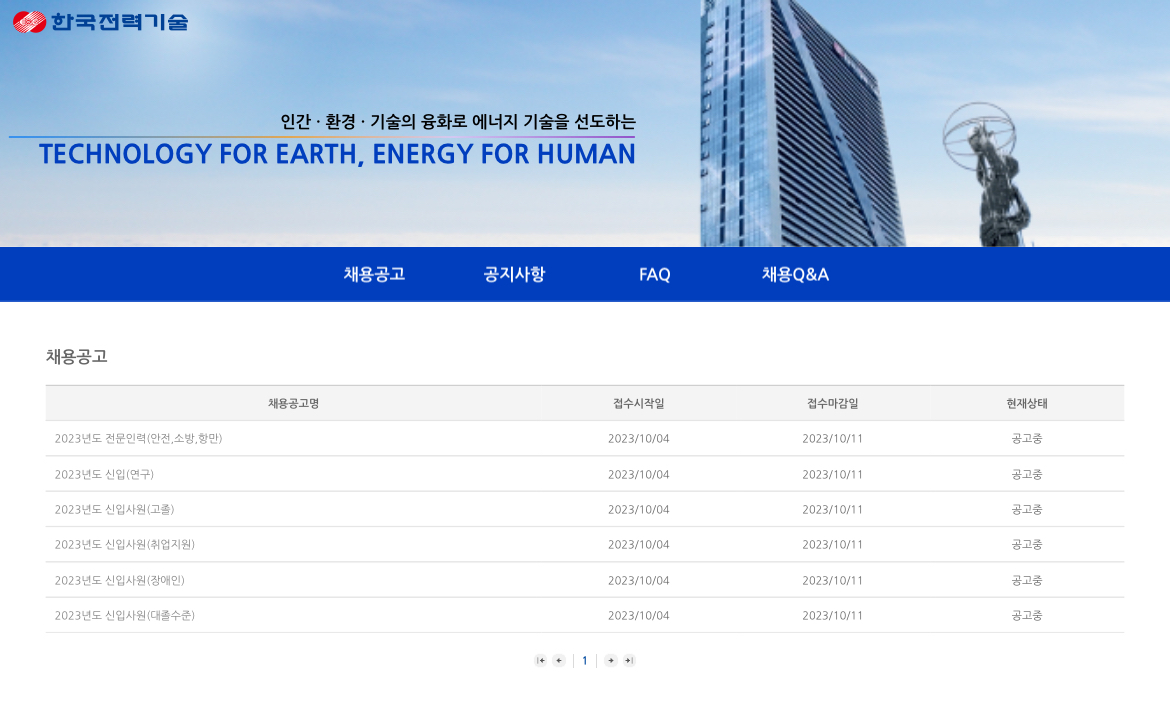Click the 접수시작일 column header

[638, 403]
